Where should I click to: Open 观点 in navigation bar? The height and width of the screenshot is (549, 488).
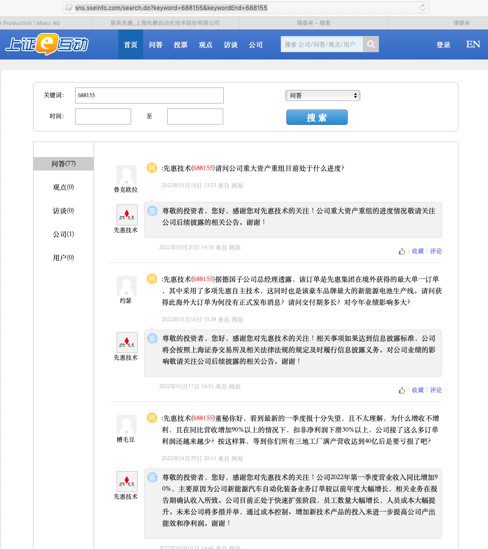[x=205, y=44]
